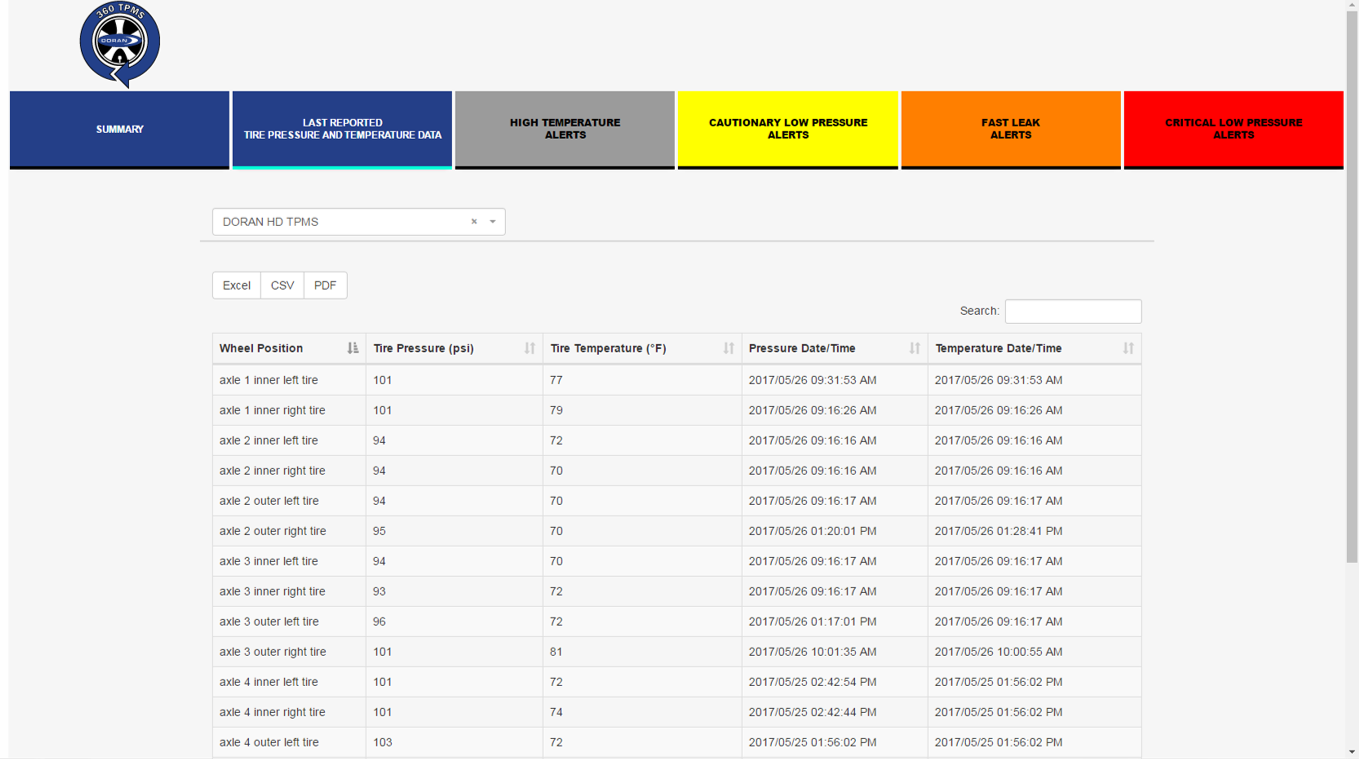Image resolution: width=1359 pixels, height=759 pixels.
Task: Open Critical Low Pressure Alerts tab
Action: pos(1233,130)
